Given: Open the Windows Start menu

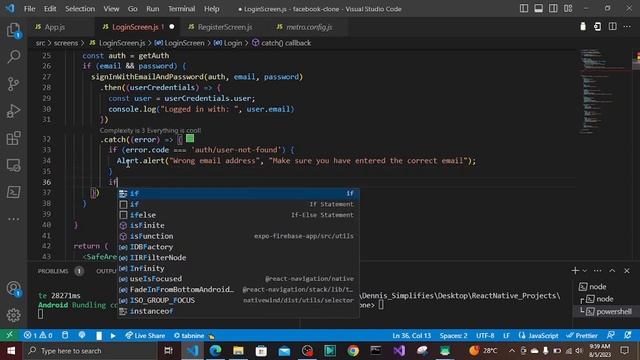Looking at the screenshot, I should pyautogui.click(x=11, y=351).
